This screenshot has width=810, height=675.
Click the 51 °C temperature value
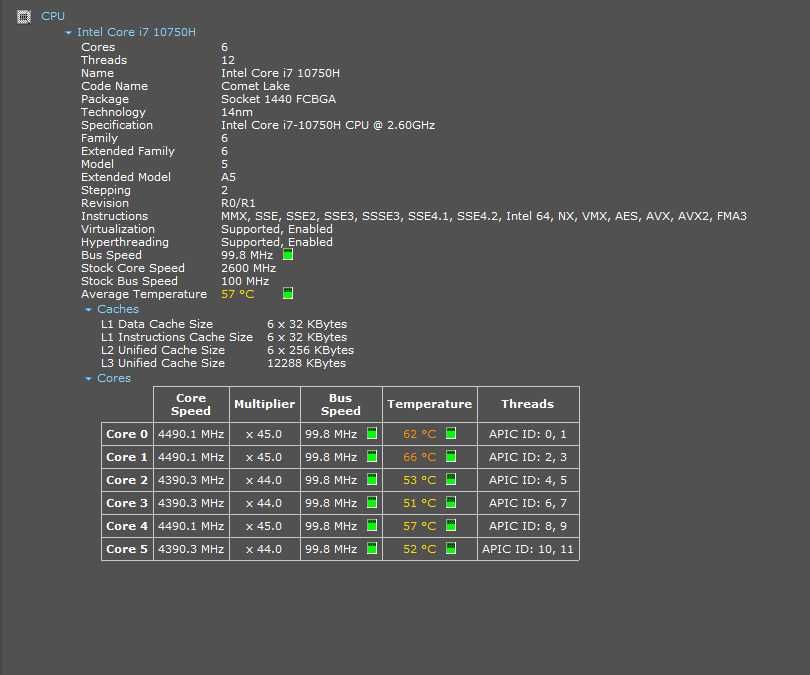coord(419,503)
